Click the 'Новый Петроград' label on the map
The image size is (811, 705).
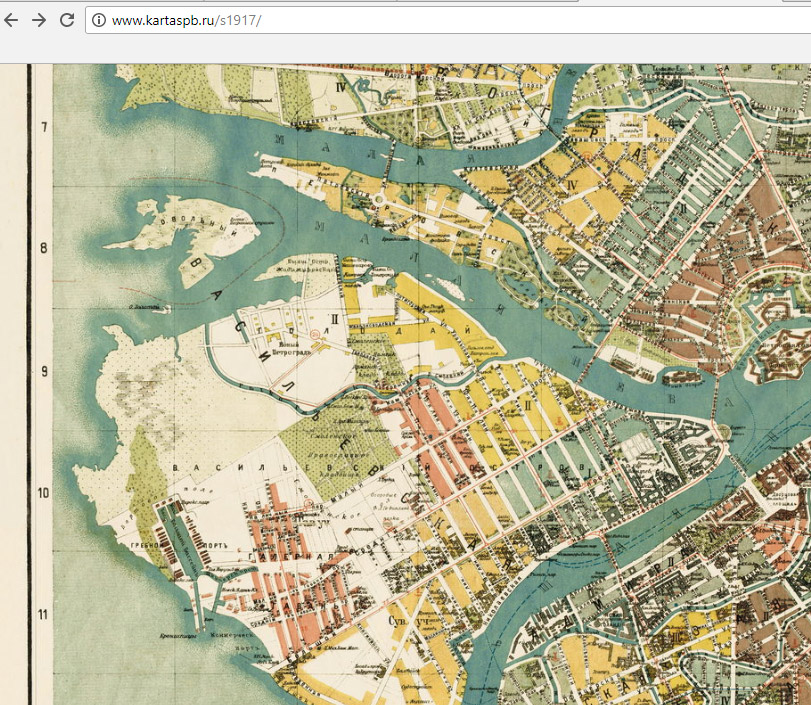point(291,349)
